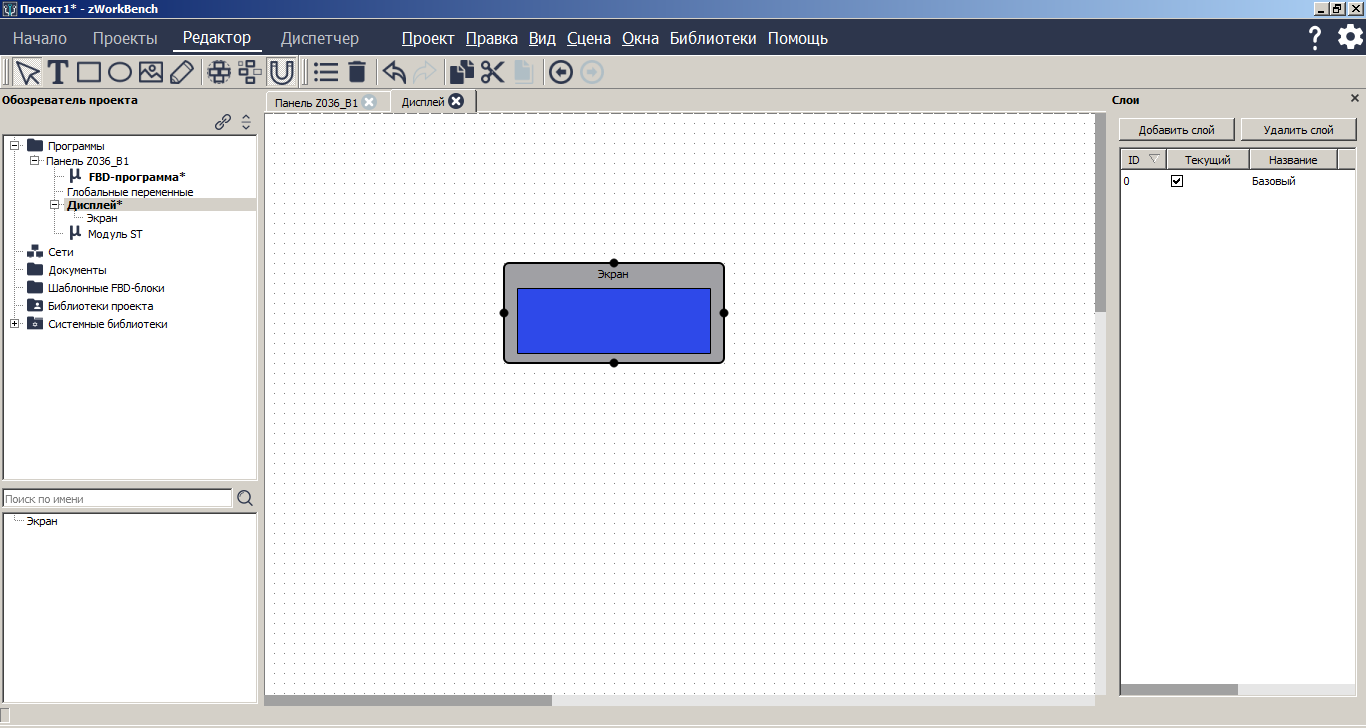Click the blue screen rectangle on canvas
Viewport: 1367px width, 728px height.
[613, 320]
